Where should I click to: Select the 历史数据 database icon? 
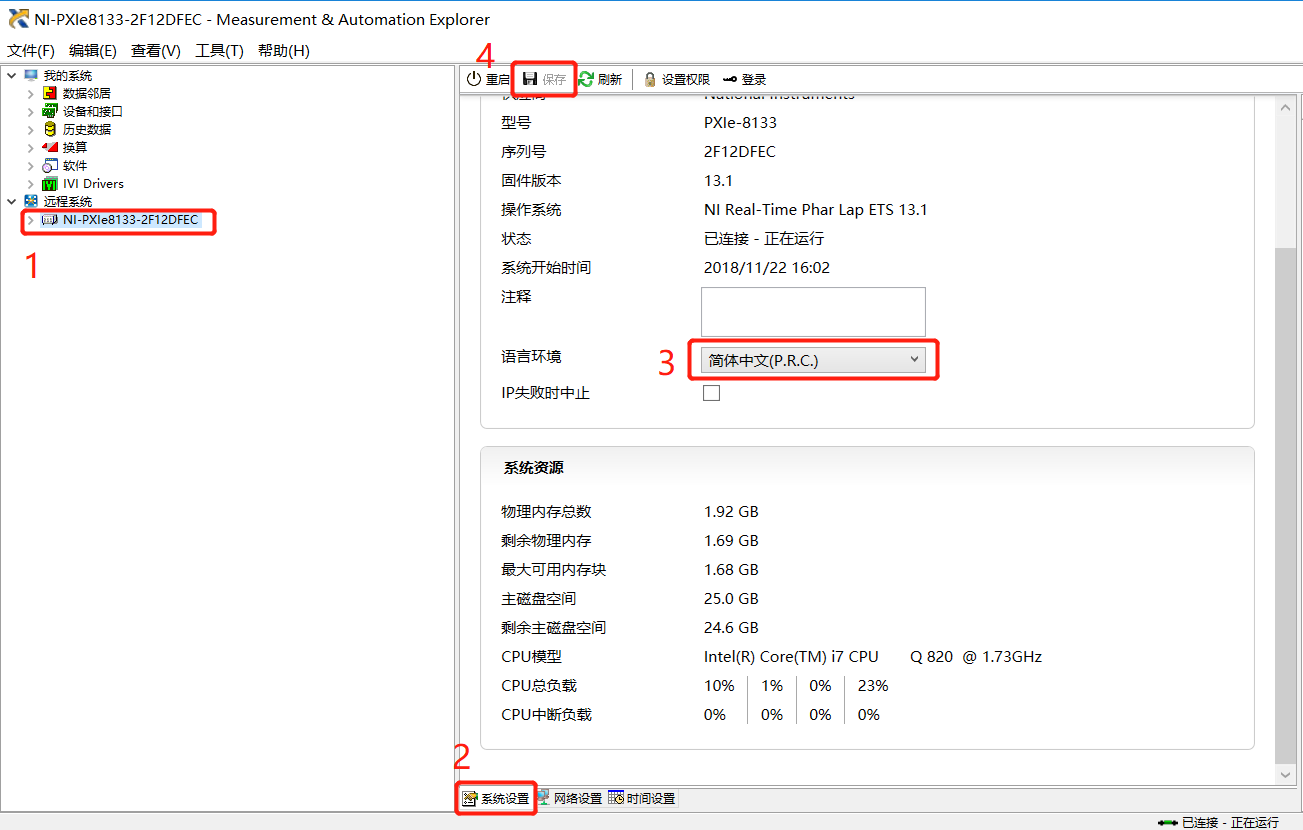[x=50, y=130]
